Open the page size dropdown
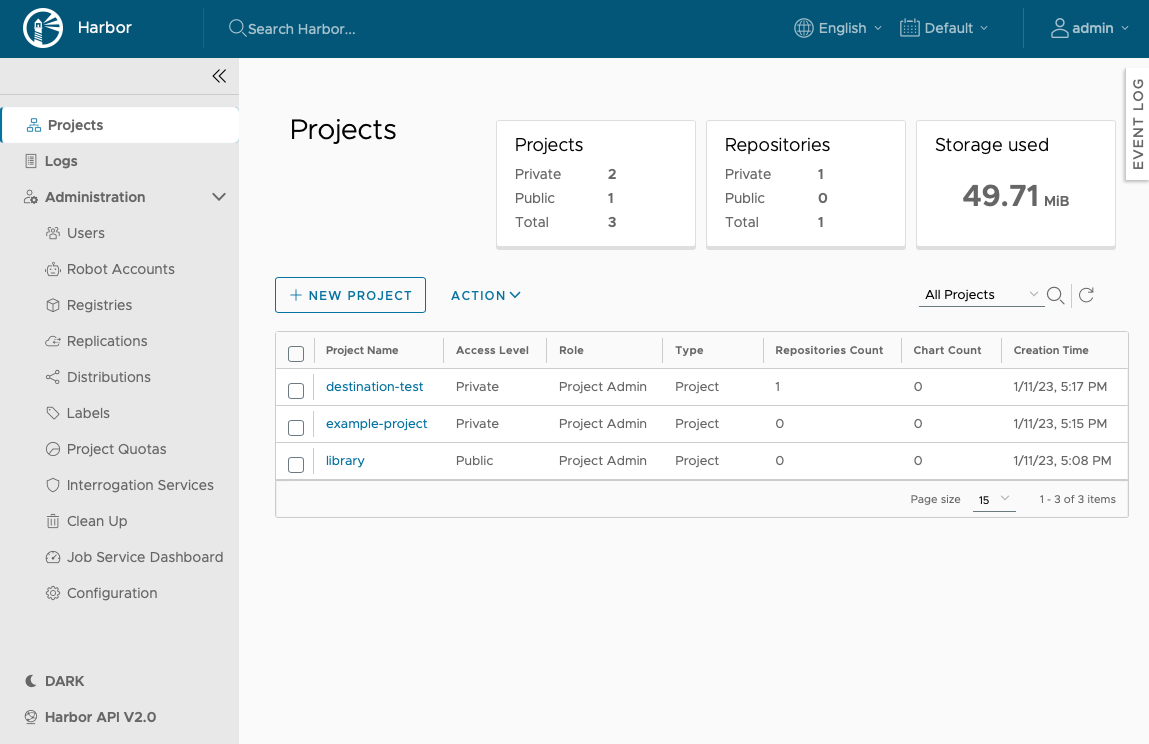The image size is (1149, 744). coord(994,499)
